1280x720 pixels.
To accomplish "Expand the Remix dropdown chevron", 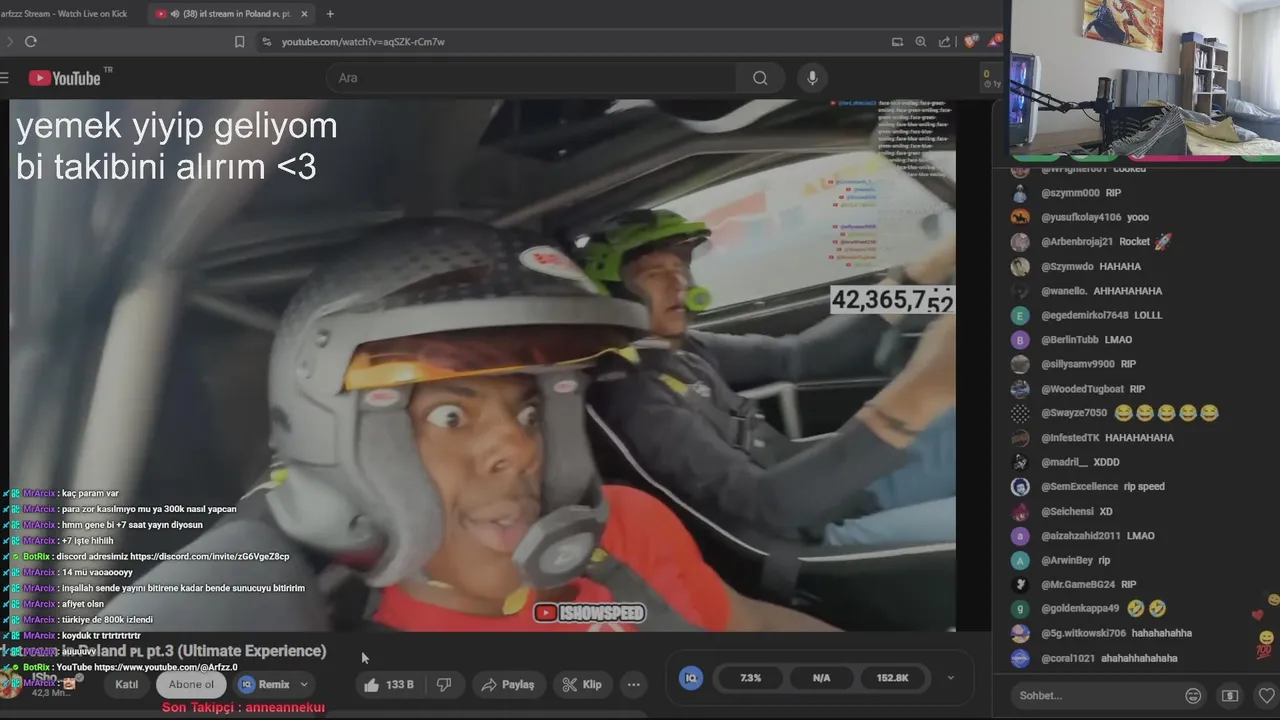I will tap(304, 684).
